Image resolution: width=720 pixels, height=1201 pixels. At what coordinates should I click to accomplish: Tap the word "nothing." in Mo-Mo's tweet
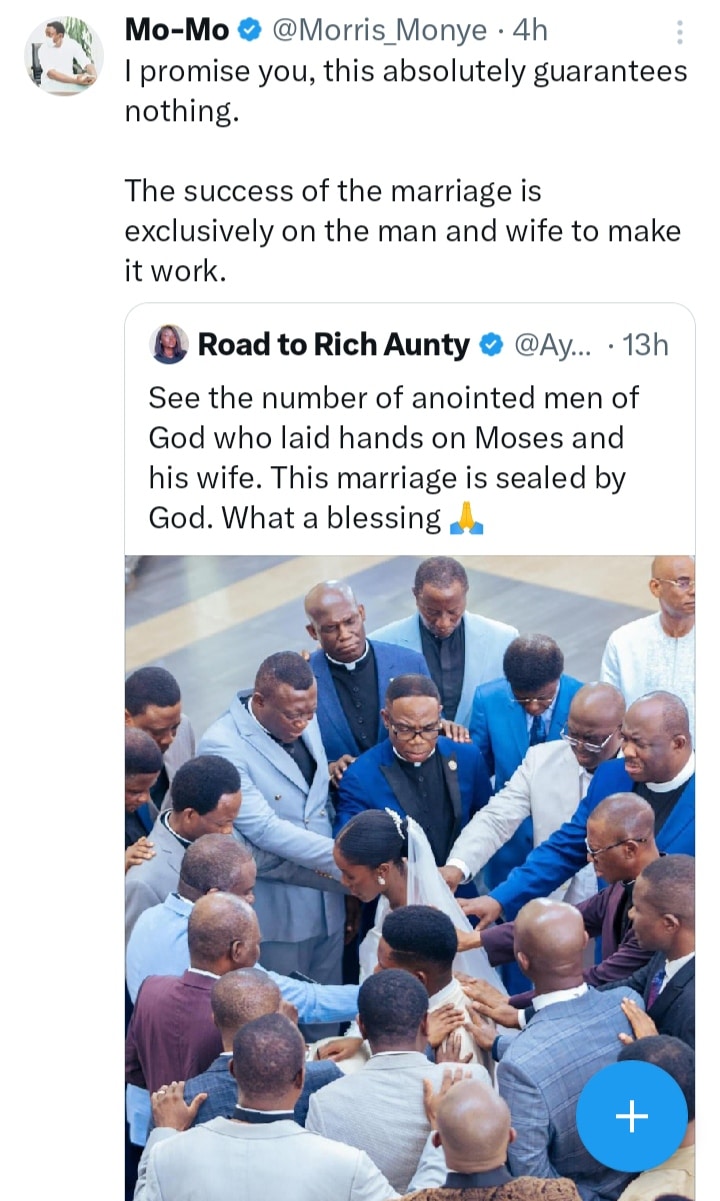tap(182, 112)
